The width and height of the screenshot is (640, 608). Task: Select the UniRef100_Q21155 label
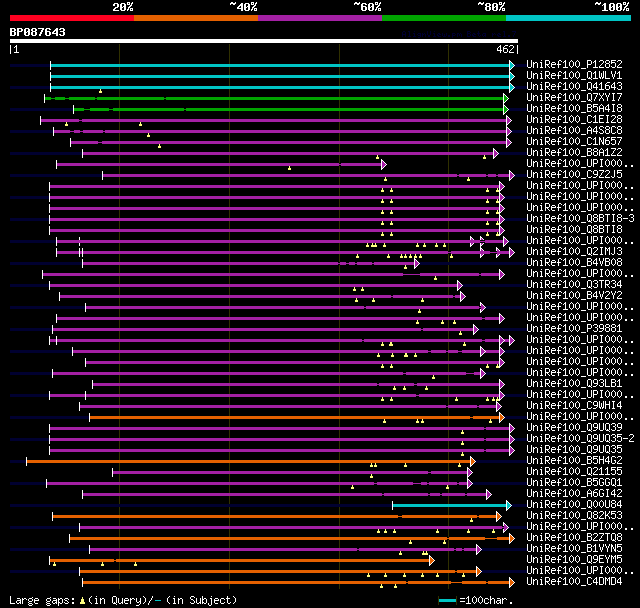click(x=574, y=472)
